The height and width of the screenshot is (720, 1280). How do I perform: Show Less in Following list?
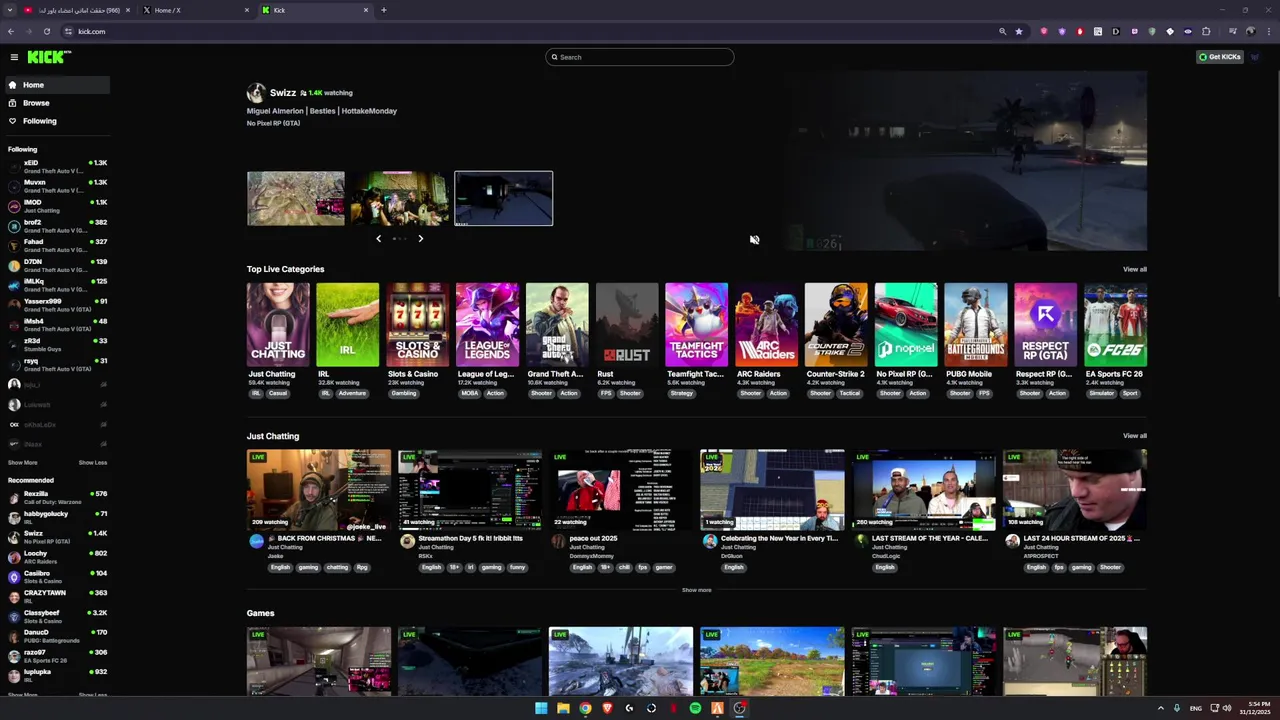point(93,463)
